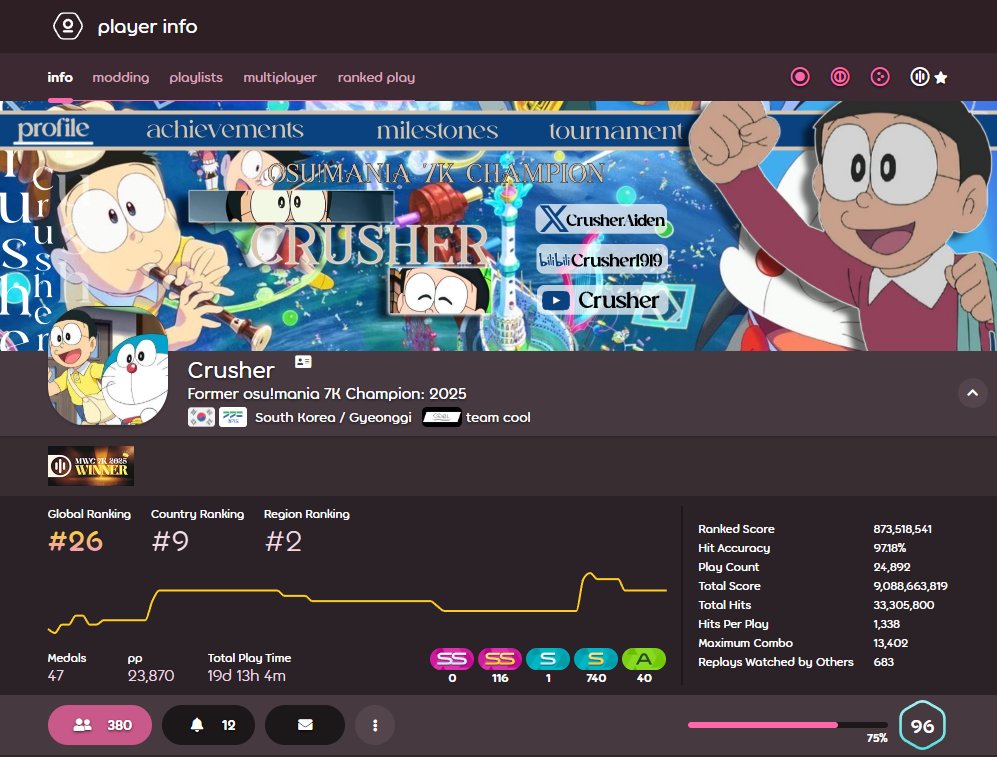
Task: Open the player info header icon
Action: coord(67,26)
